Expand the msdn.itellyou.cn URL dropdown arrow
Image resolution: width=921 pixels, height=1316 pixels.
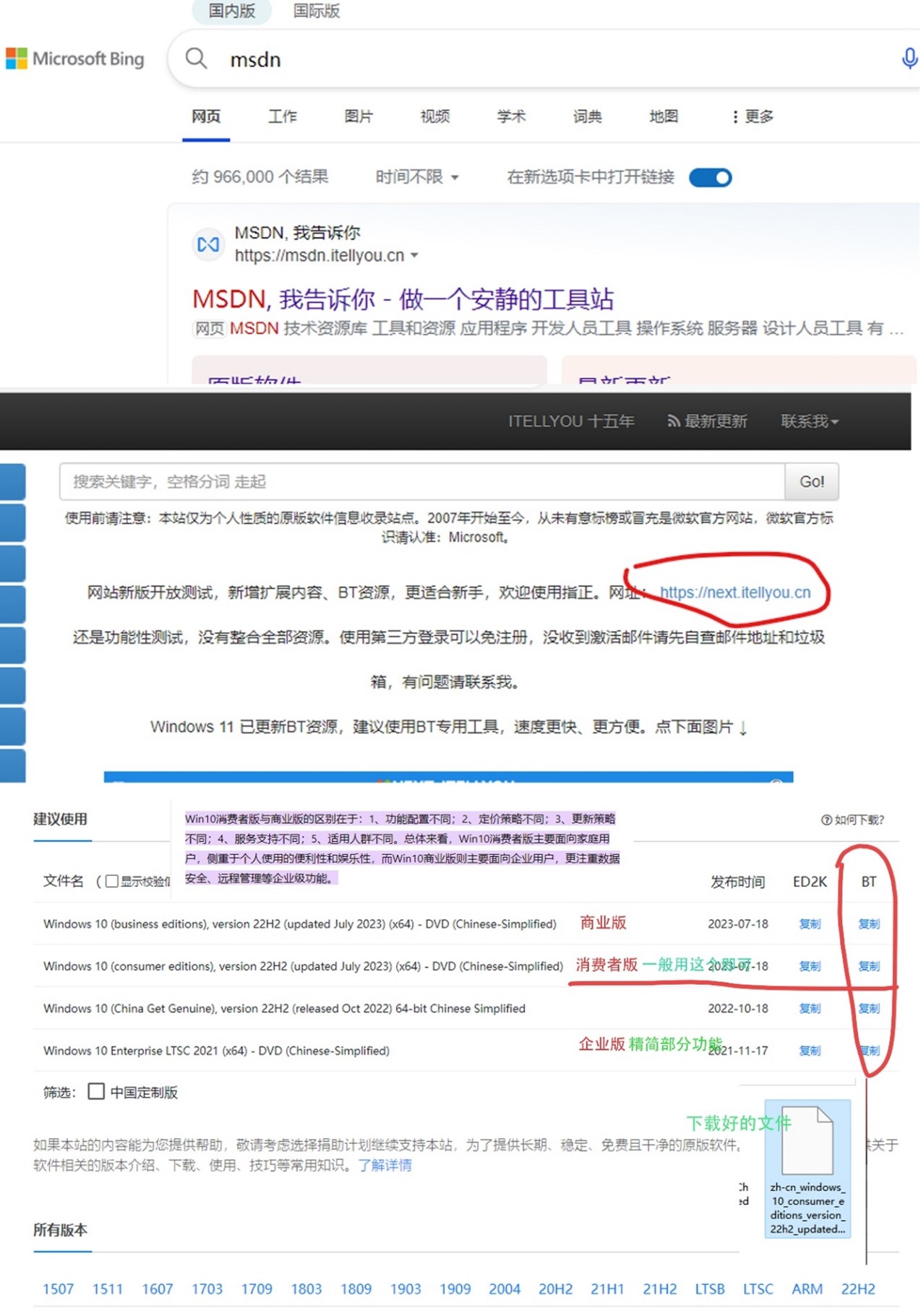tap(414, 256)
